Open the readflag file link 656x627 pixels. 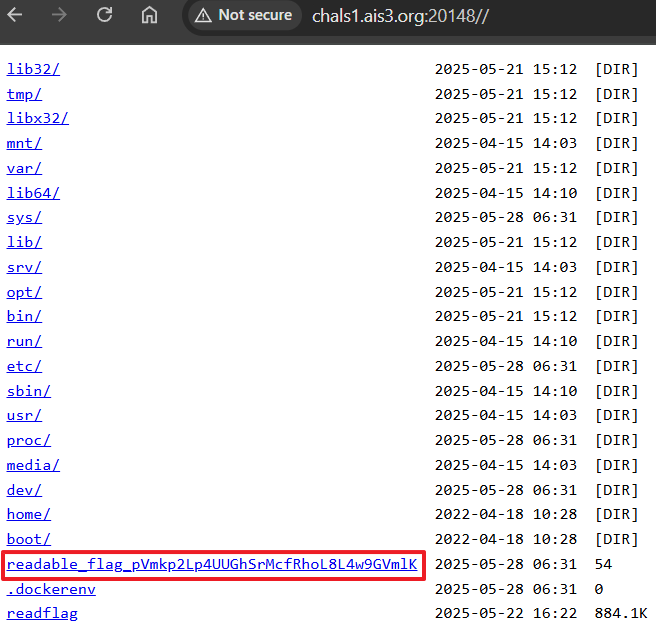pyautogui.click(x=42, y=613)
